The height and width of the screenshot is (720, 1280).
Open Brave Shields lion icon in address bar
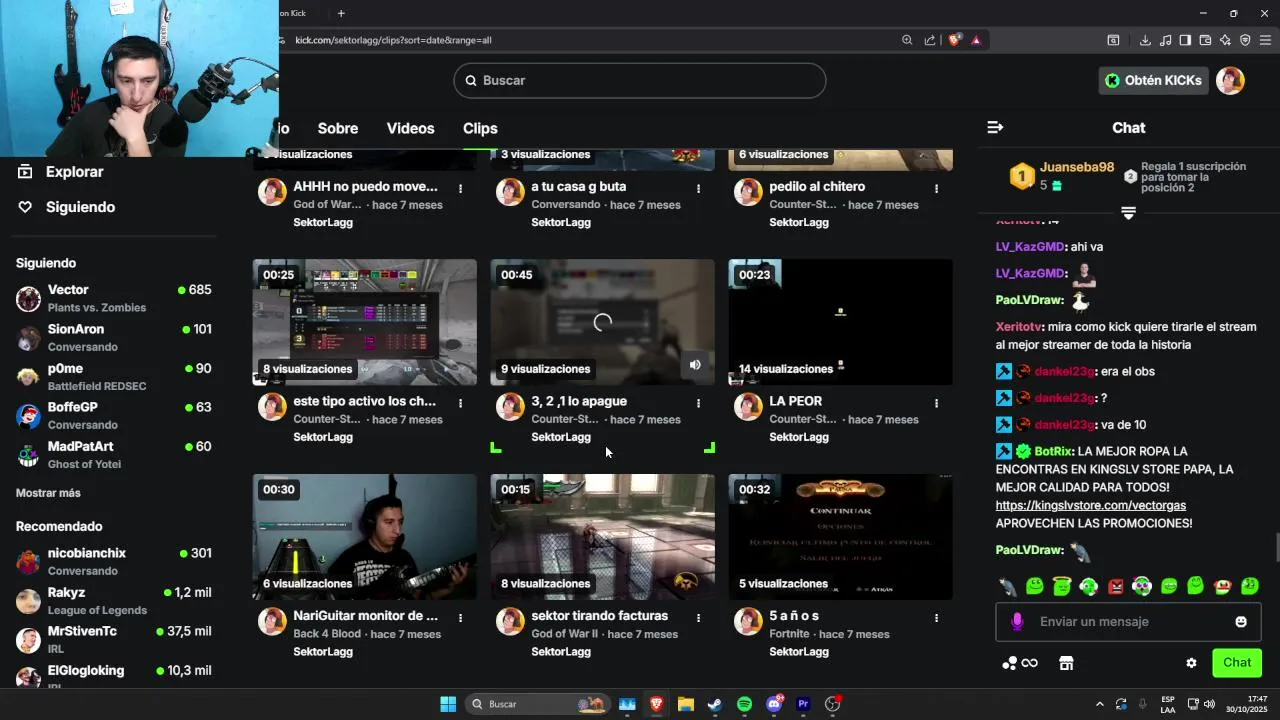click(x=954, y=40)
